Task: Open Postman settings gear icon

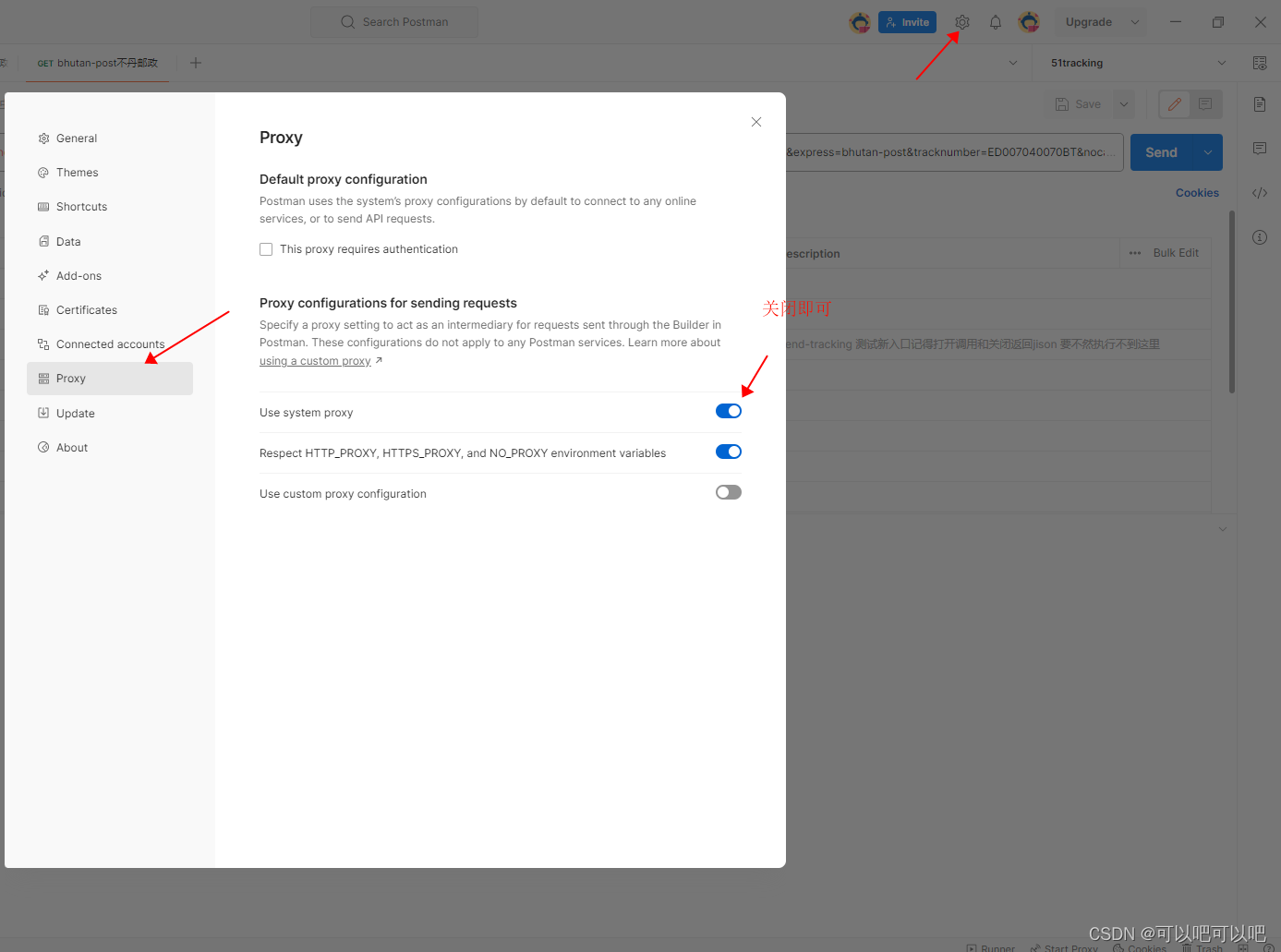Action: pyautogui.click(x=962, y=22)
